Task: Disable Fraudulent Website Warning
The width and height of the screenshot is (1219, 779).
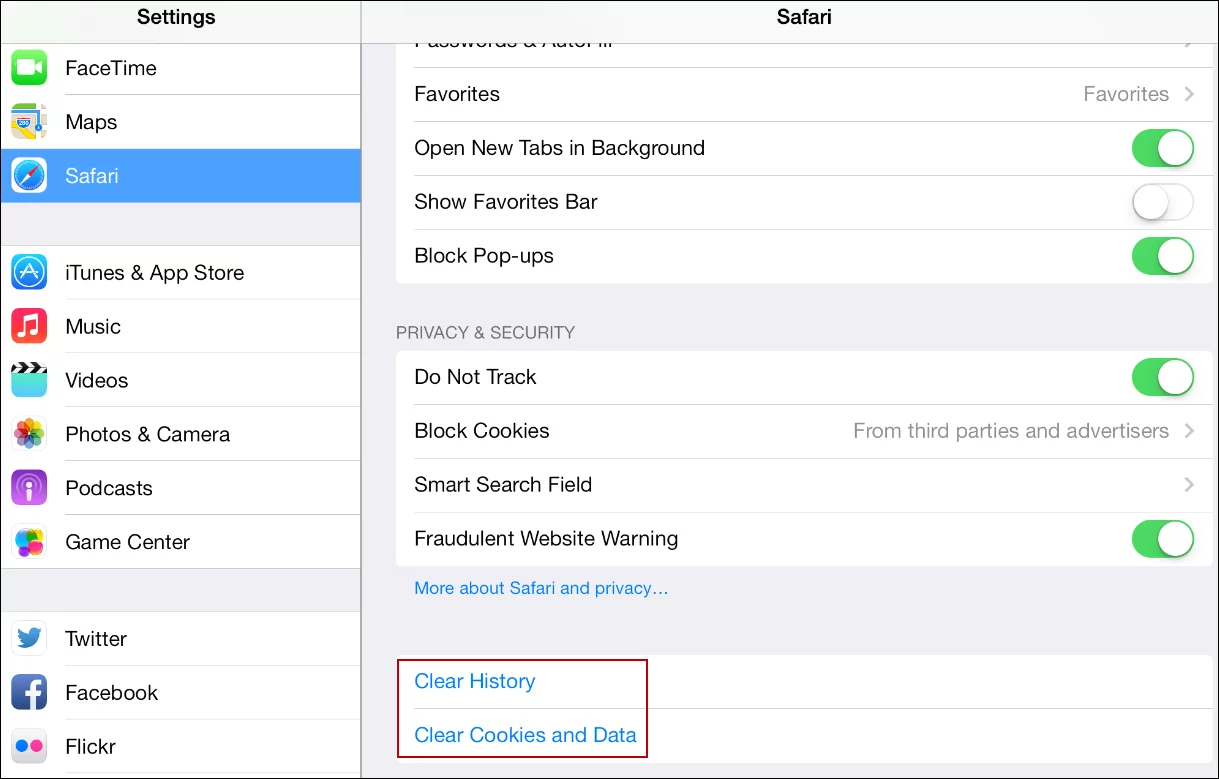Action: tap(1162, 538)
